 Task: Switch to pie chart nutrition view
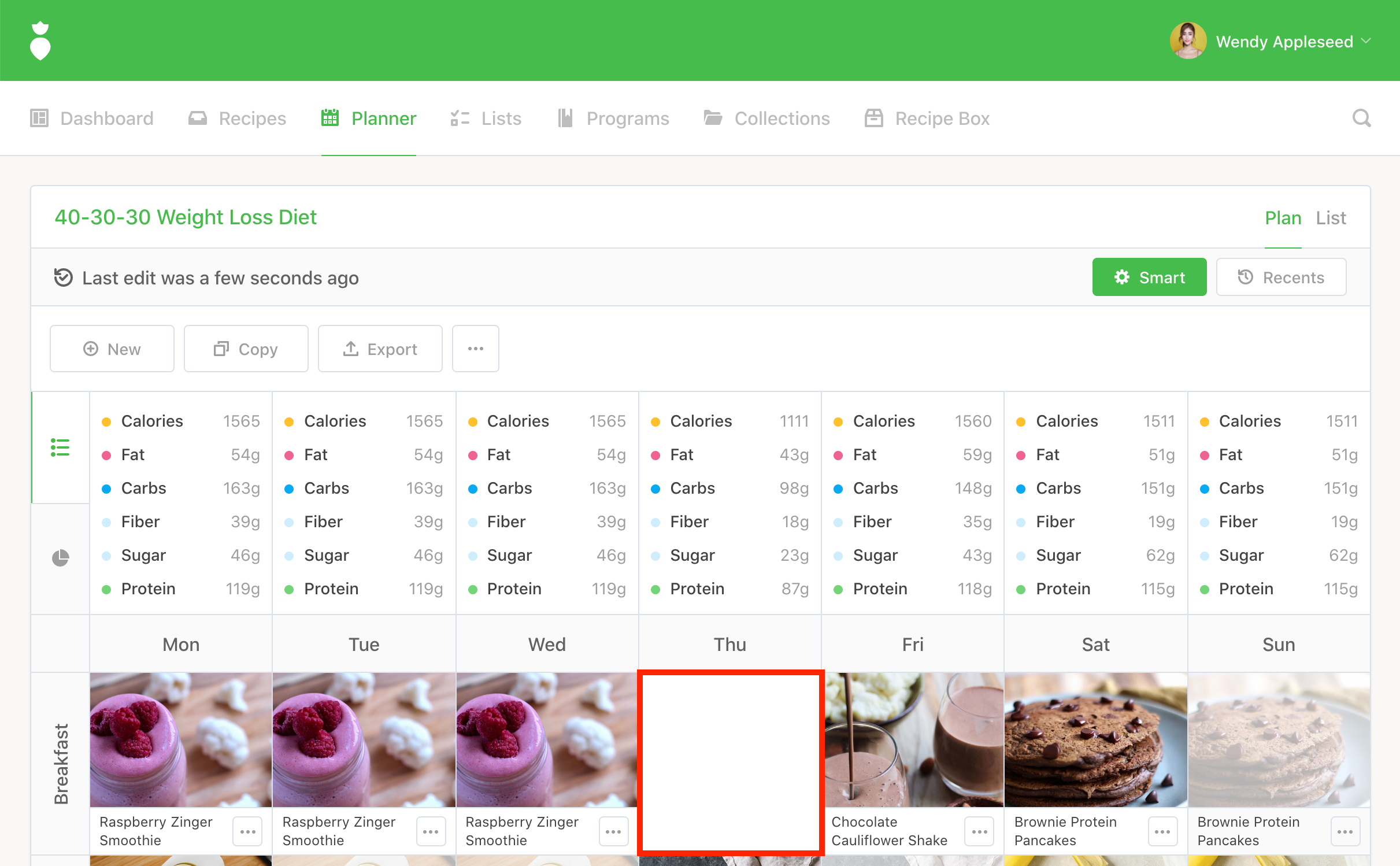pyautogui.click(x=60, y=558)
